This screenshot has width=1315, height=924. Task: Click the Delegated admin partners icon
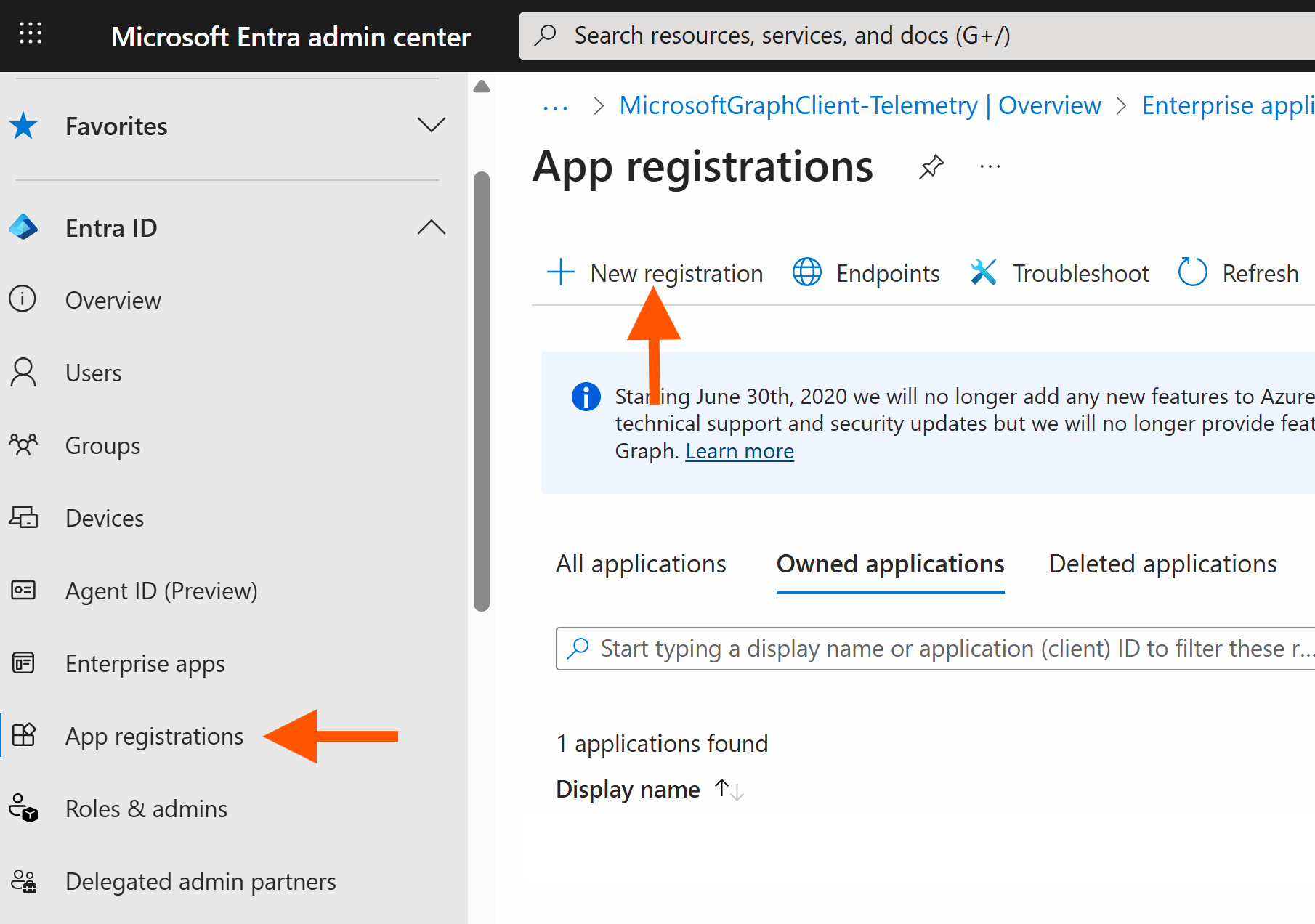click(x=23, y=881)
